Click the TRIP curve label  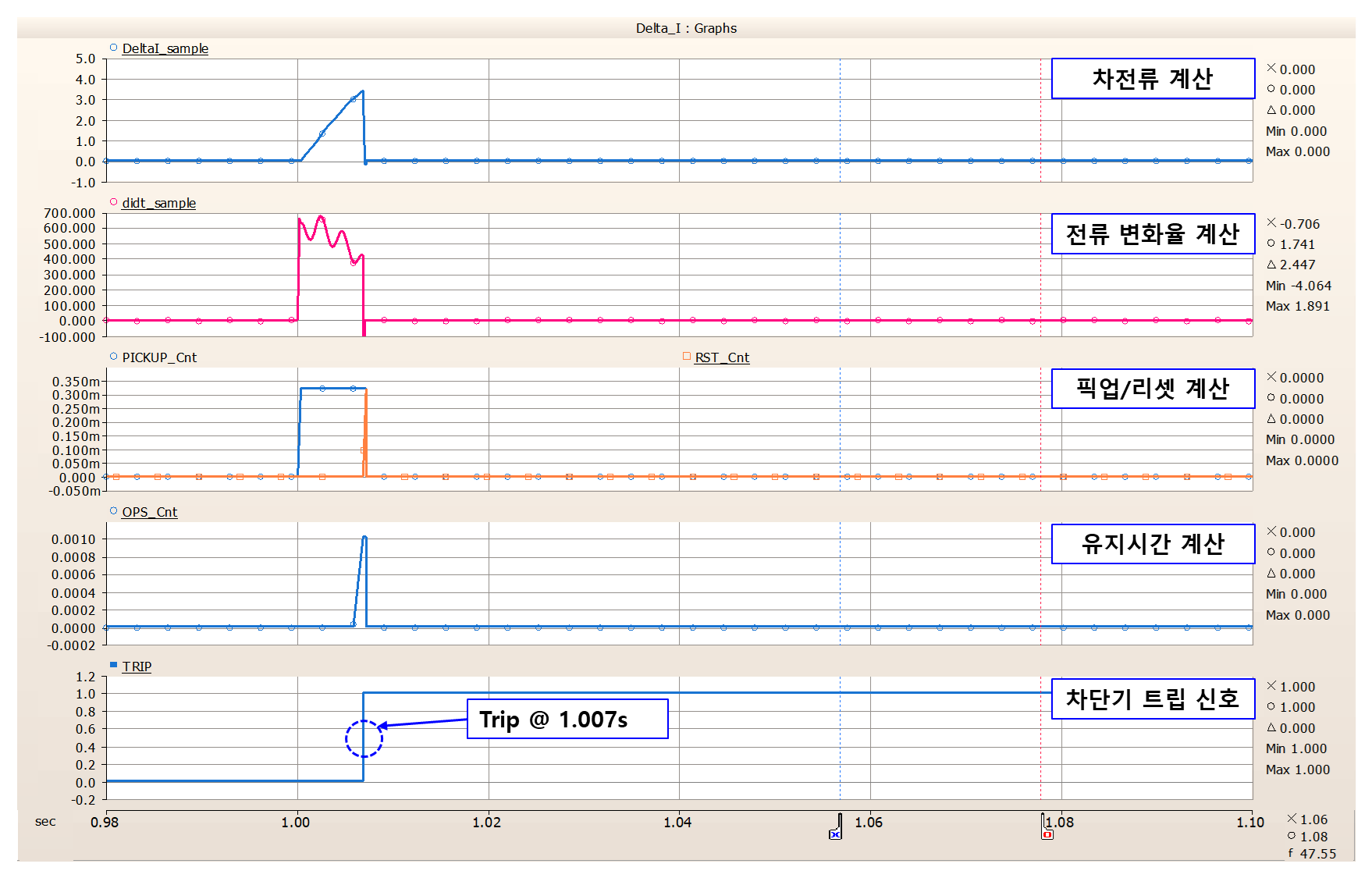[x=137, y=666]
